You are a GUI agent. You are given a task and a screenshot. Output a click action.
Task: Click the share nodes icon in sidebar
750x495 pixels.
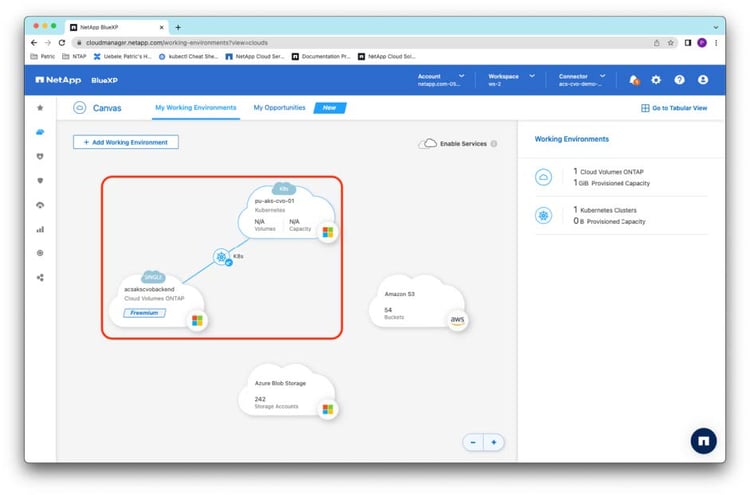pyautogui.click(x=40, y=277)
